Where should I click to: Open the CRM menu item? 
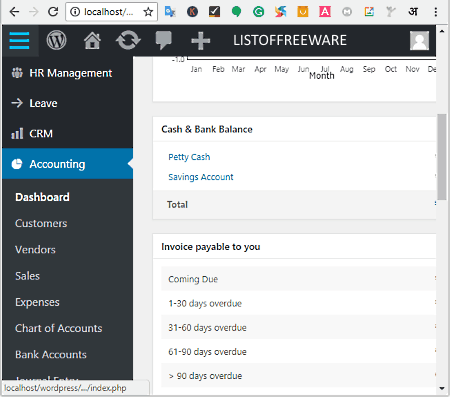coord(67,134)
